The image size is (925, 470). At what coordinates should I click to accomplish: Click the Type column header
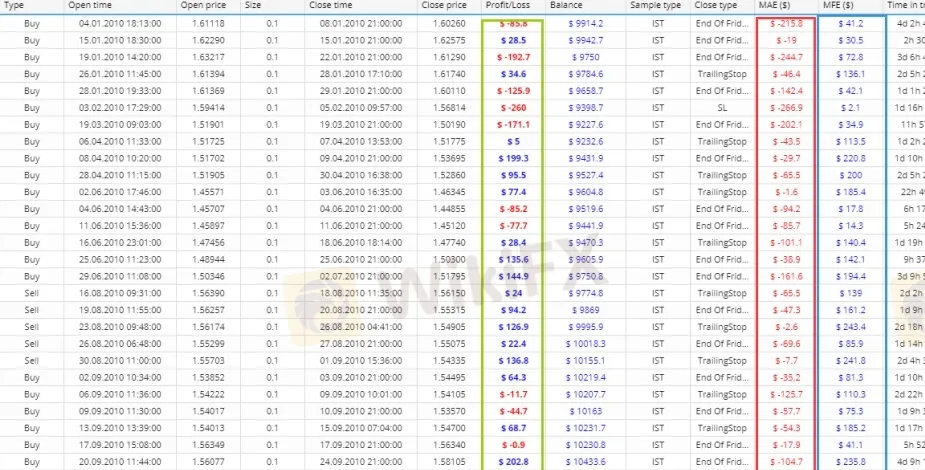(14, 5)
